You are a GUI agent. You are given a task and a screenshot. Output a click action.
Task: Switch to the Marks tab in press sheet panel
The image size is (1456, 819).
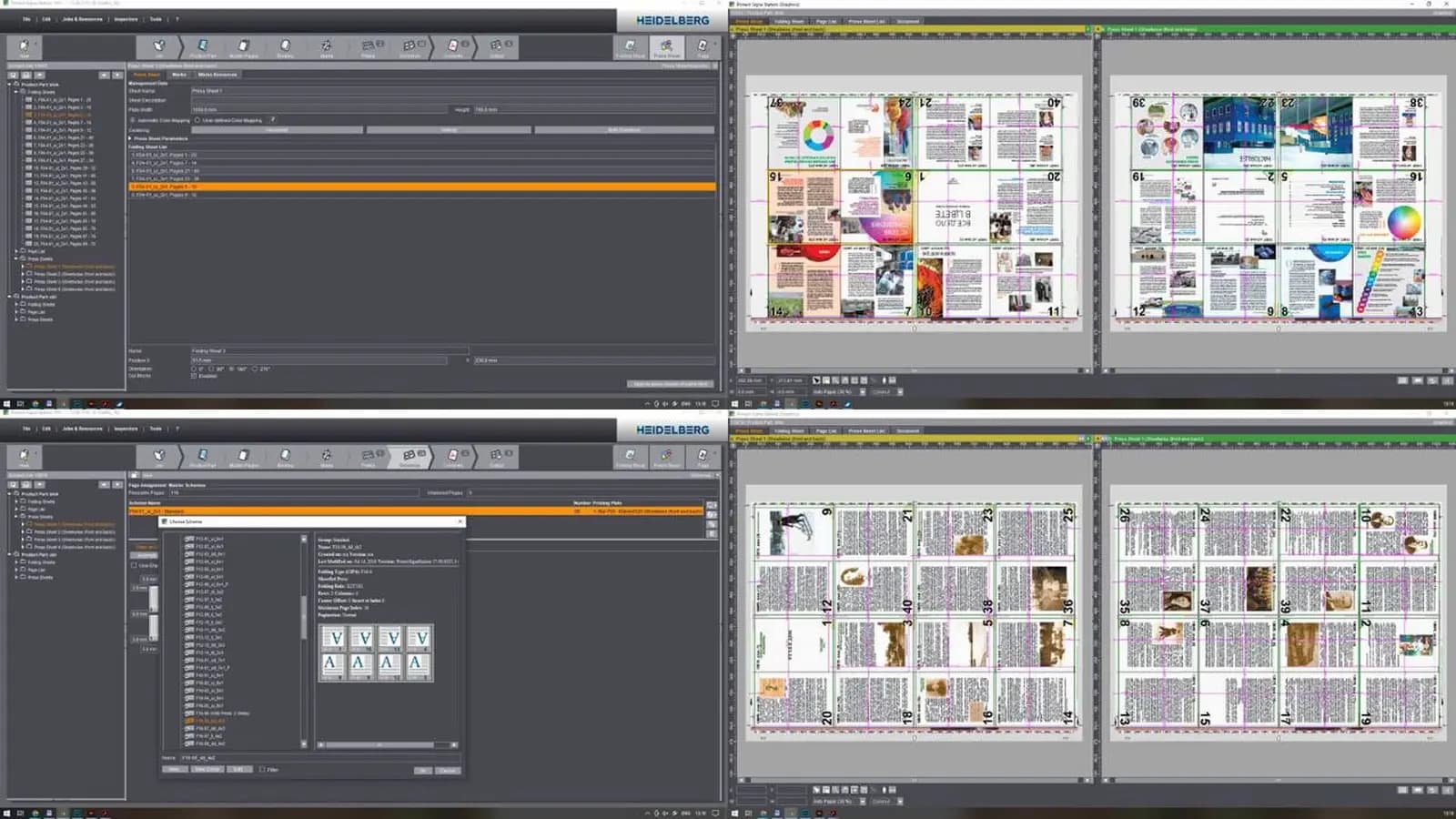point(179,75)
